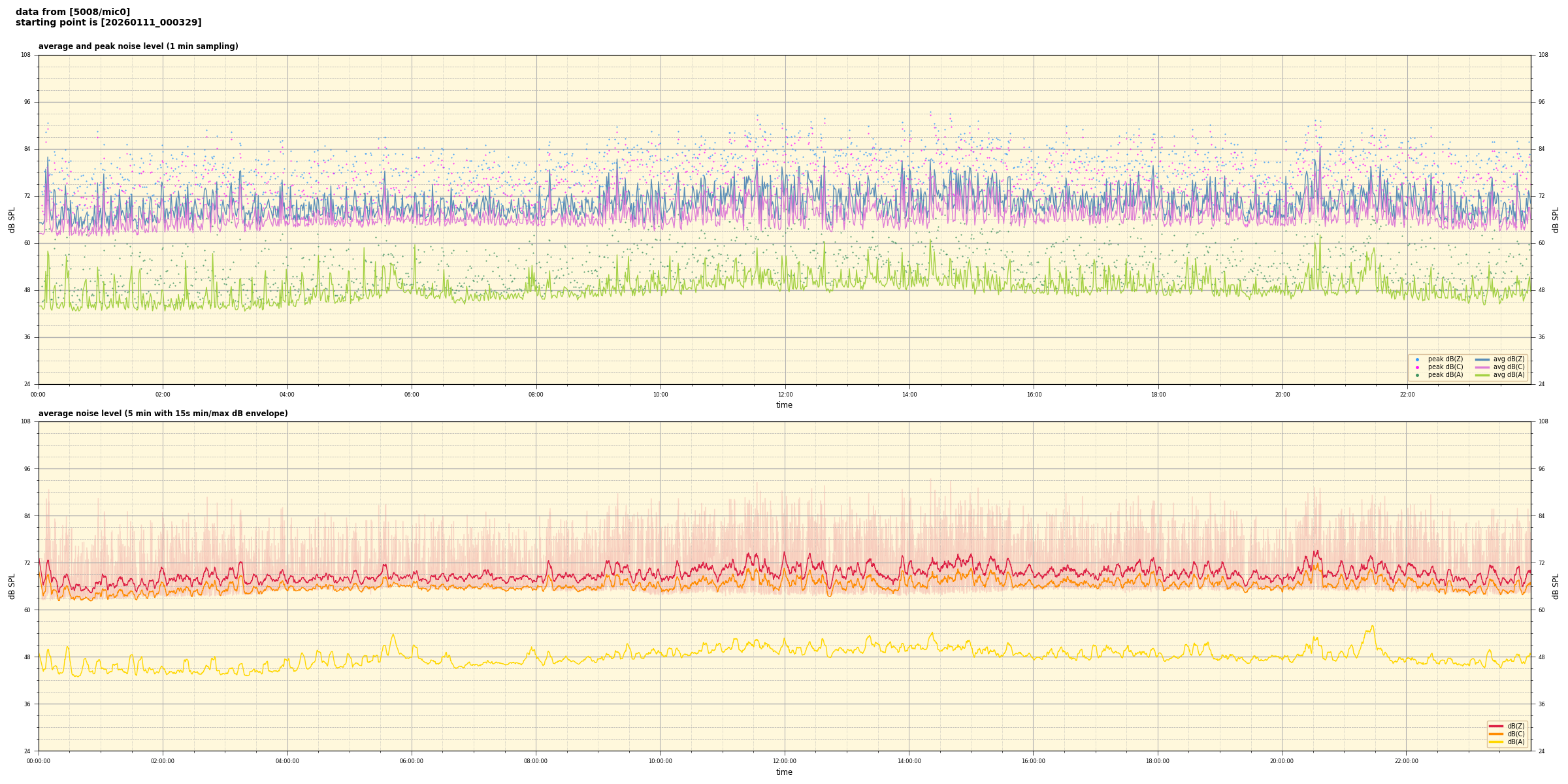
Task: Click the peak dB(A) green legend marker
Action: click(1417, 375)
